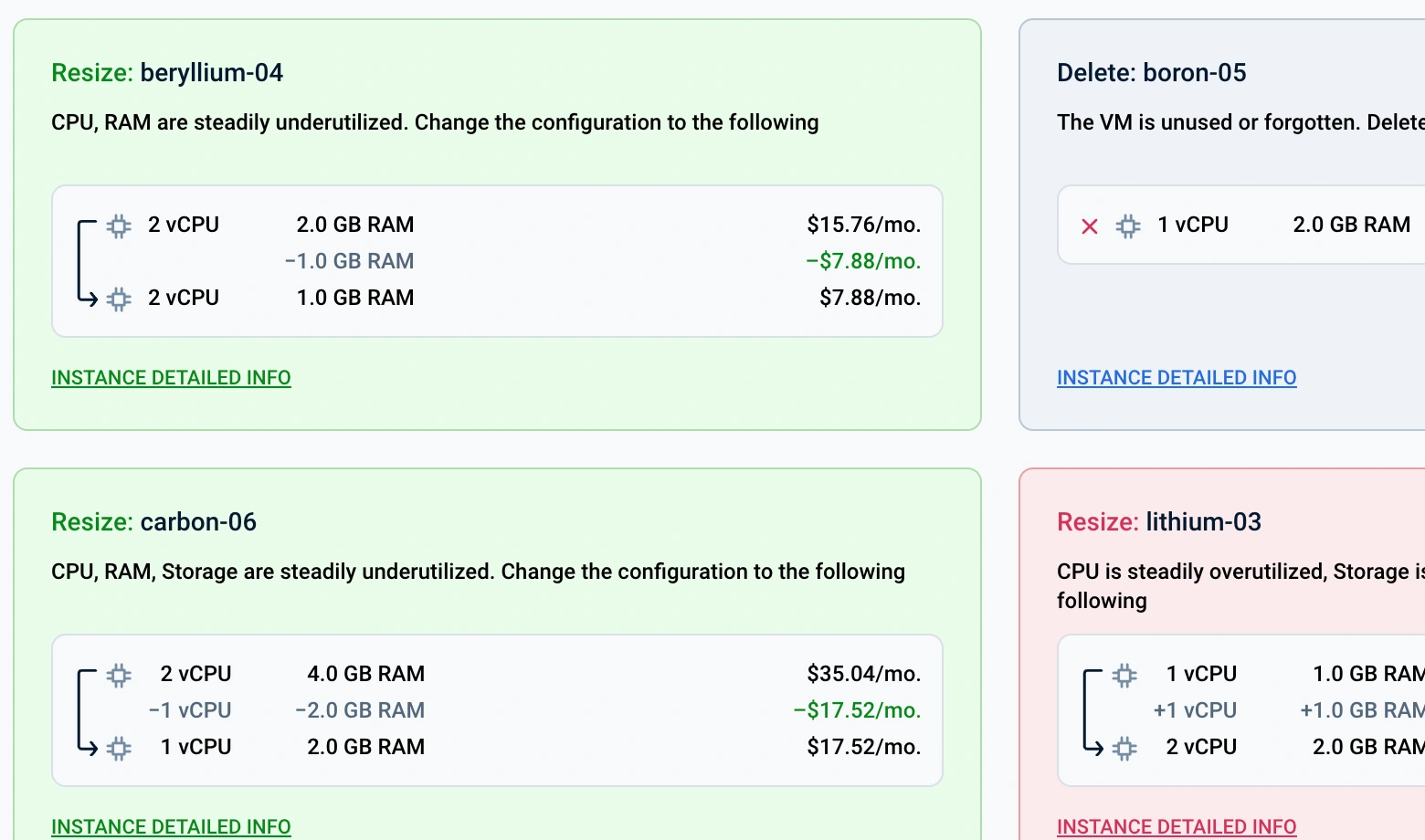
Task: Click the red X delete icon for boron-05
Action: pyautogui.click(x=1090, y=226)
